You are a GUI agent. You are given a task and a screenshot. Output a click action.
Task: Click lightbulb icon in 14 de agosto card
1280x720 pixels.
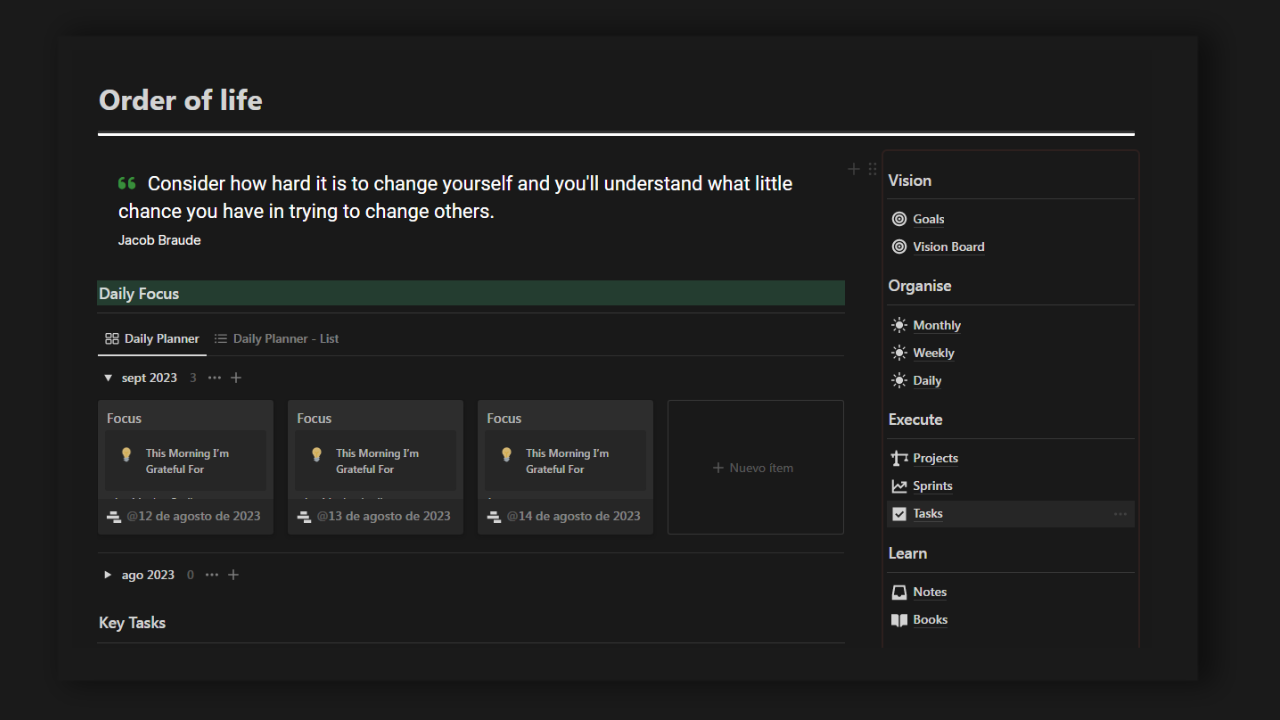[506, 454]
